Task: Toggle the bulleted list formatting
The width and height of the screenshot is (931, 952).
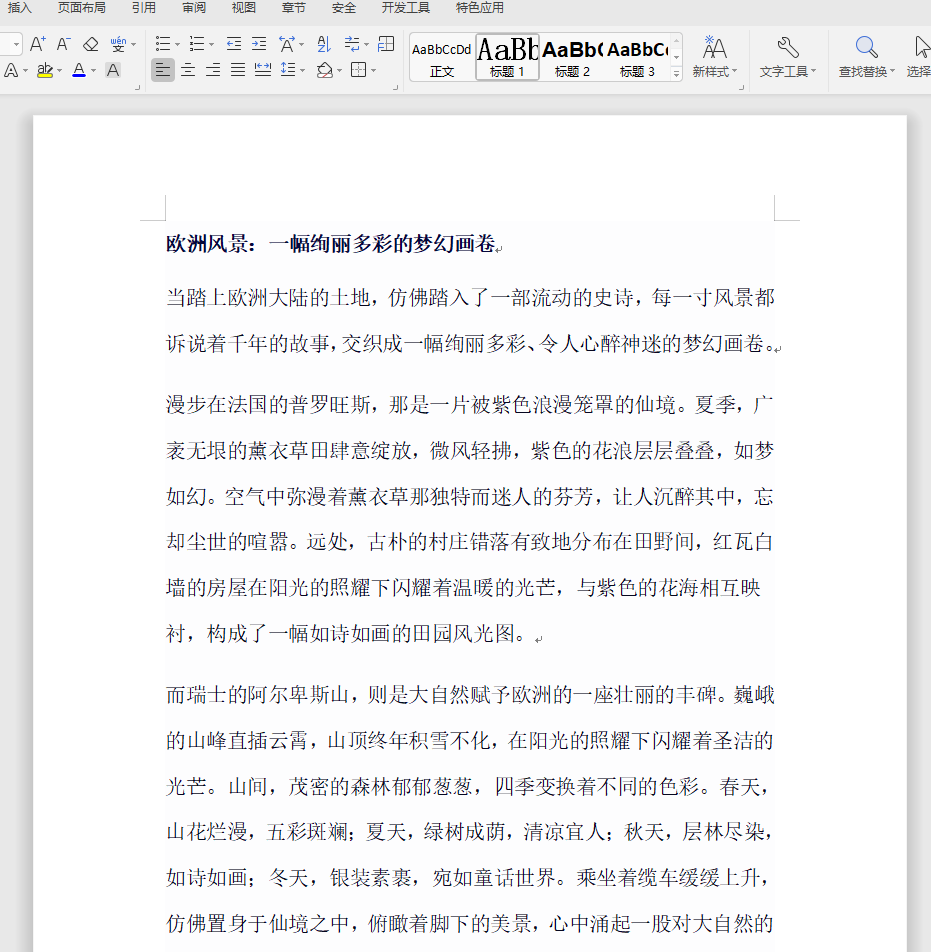Action: coord(164,44)
